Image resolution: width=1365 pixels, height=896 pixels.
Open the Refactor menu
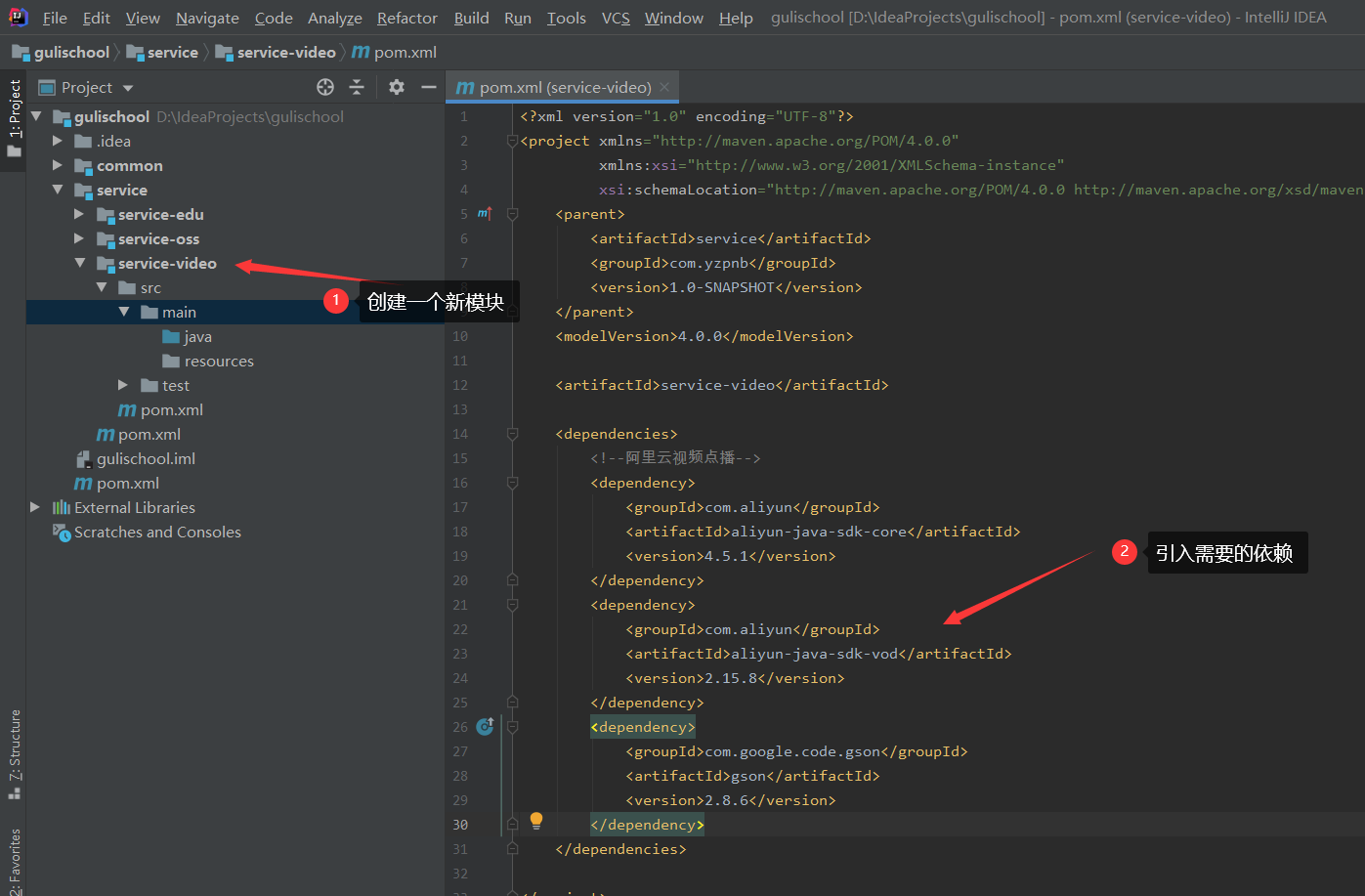[407, 18]
